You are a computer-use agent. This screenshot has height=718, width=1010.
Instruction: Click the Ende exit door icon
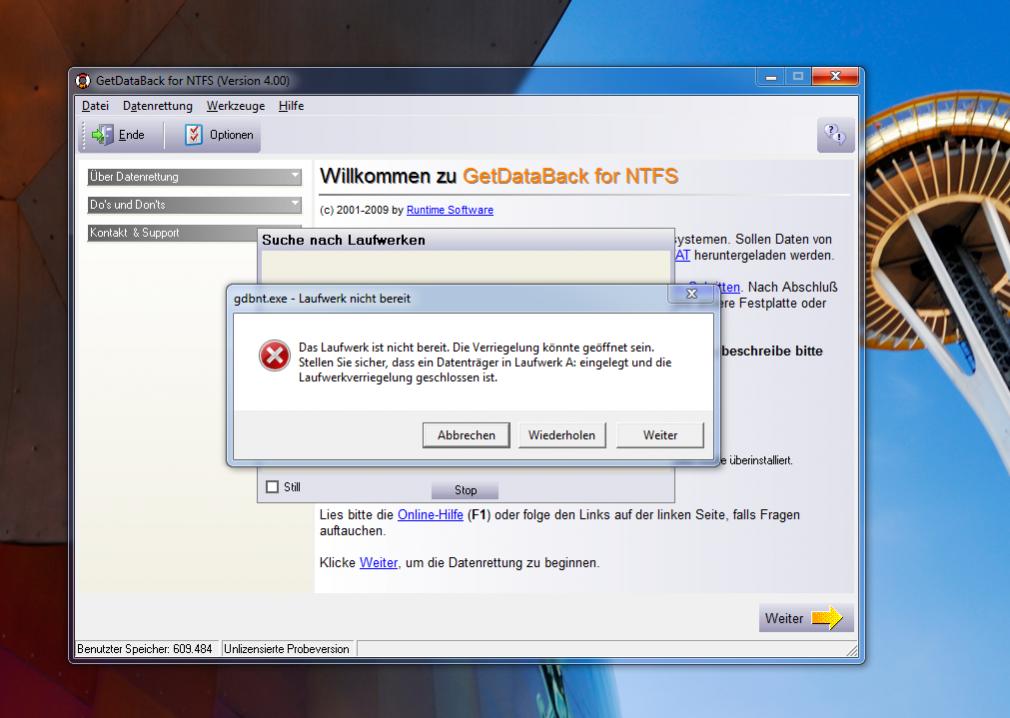pyautogui.click(x=102, y=135)
